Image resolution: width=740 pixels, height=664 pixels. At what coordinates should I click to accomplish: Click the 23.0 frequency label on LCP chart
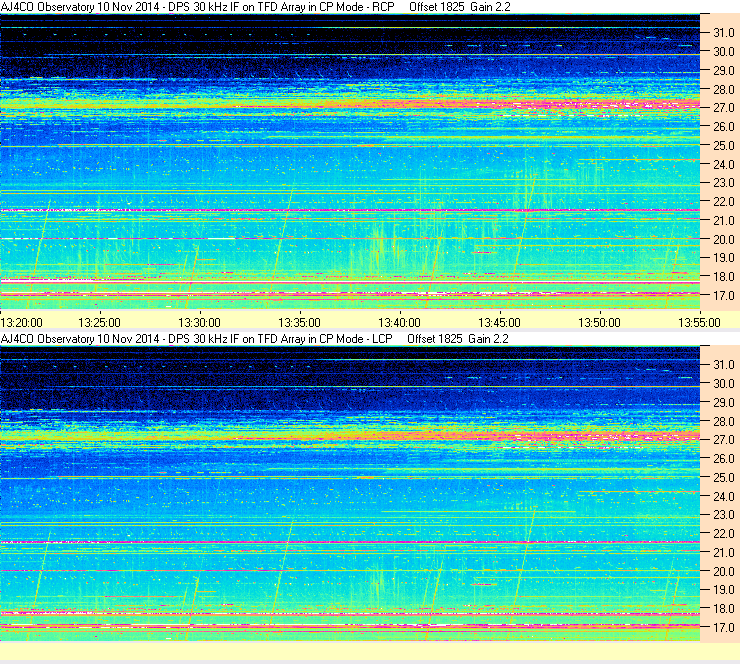(724, 515)
